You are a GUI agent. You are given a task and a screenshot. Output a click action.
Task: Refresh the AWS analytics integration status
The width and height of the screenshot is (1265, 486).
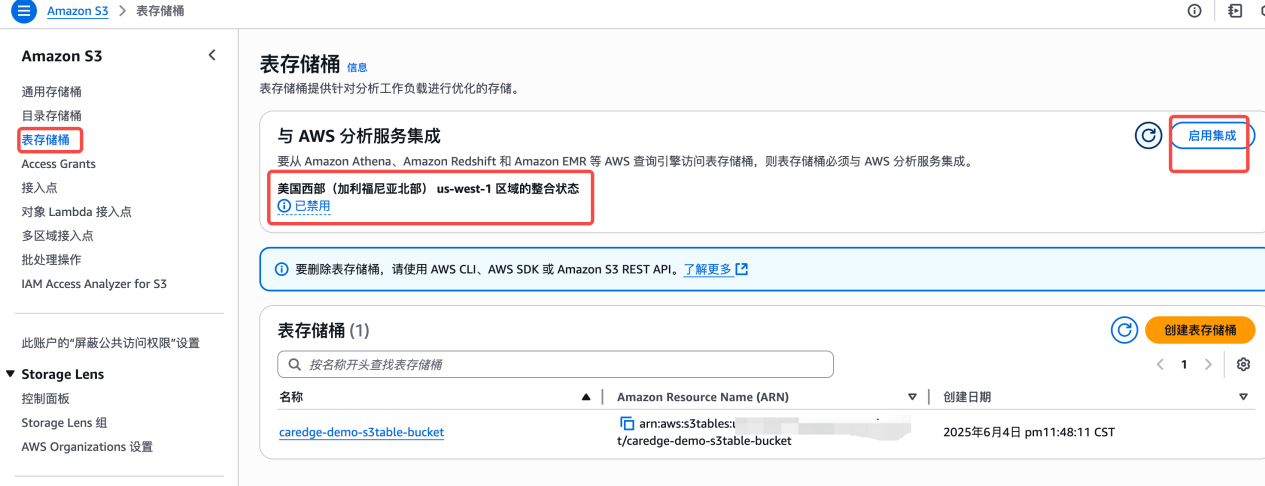[1148, 135]
